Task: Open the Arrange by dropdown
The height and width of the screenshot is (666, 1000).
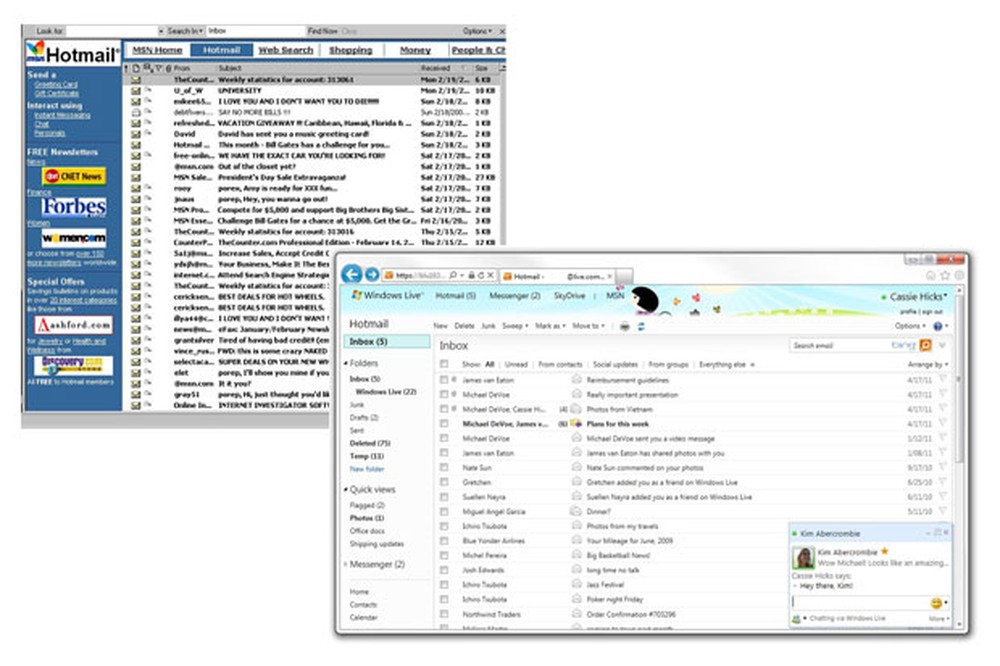Action: point(928,364)
